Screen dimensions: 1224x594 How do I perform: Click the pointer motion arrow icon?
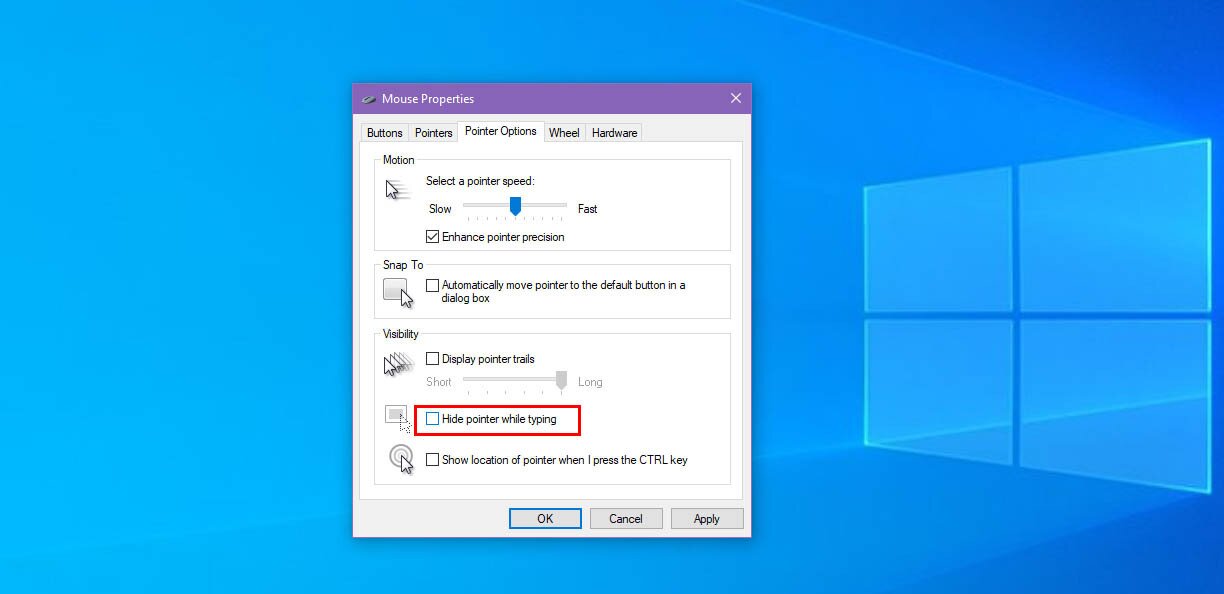click(394, 188)
